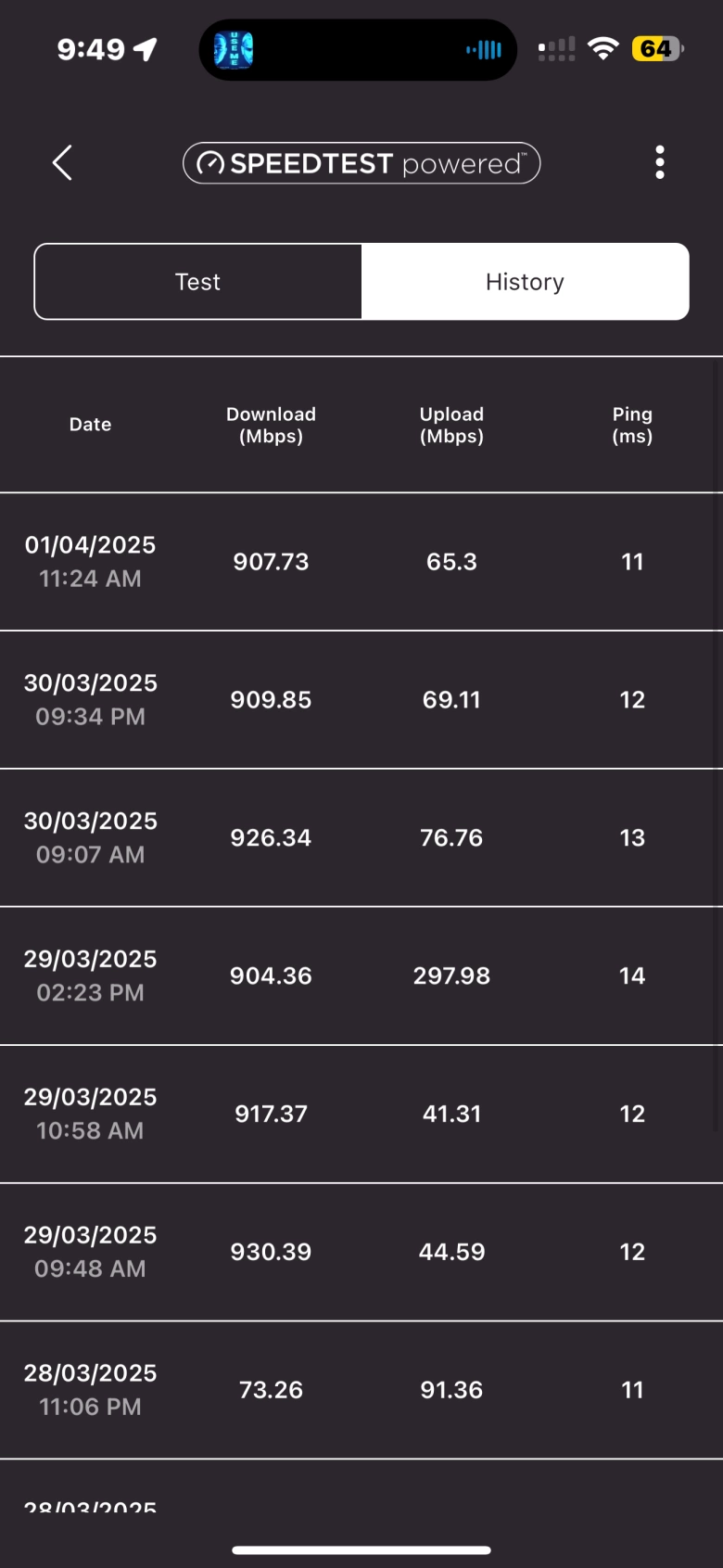Tap the battery level indicator

(656, 49)
